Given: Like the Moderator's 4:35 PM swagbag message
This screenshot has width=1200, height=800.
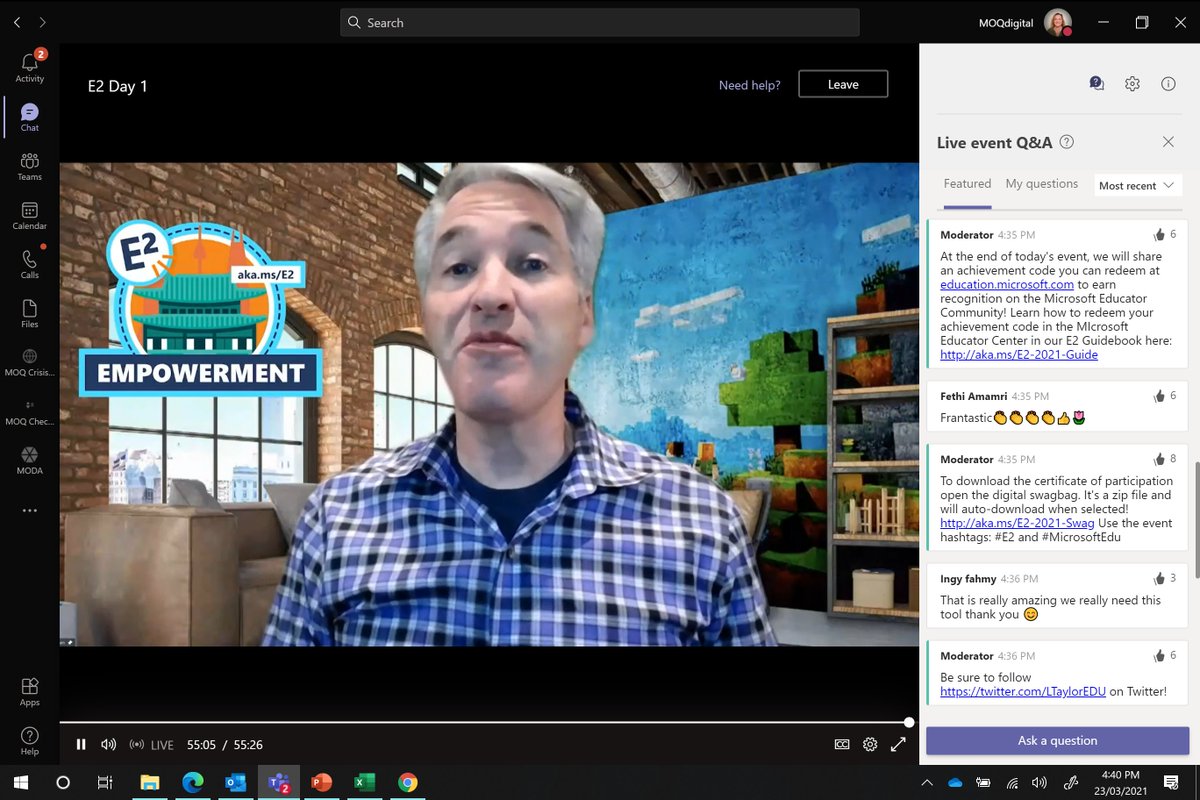Looking at the screenshot, I should pyautogui.click(x=1160, y=459).
